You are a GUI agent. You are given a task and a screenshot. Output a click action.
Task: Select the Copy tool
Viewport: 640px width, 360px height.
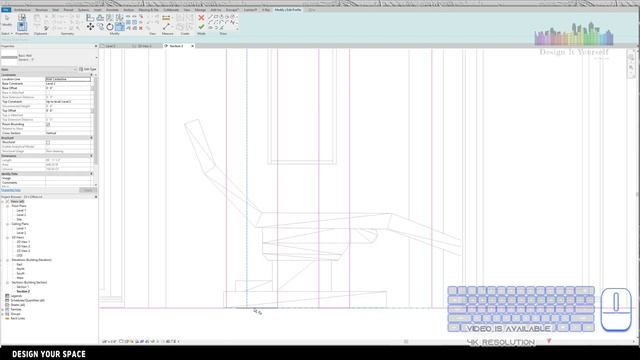tap(101, 27)
